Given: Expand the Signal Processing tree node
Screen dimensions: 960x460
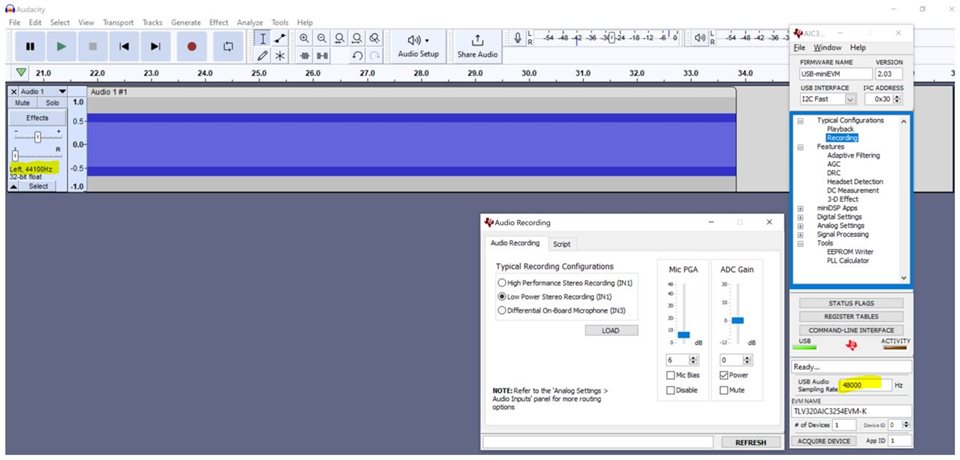Looking at the screenshot, I should tap(800, 235).
